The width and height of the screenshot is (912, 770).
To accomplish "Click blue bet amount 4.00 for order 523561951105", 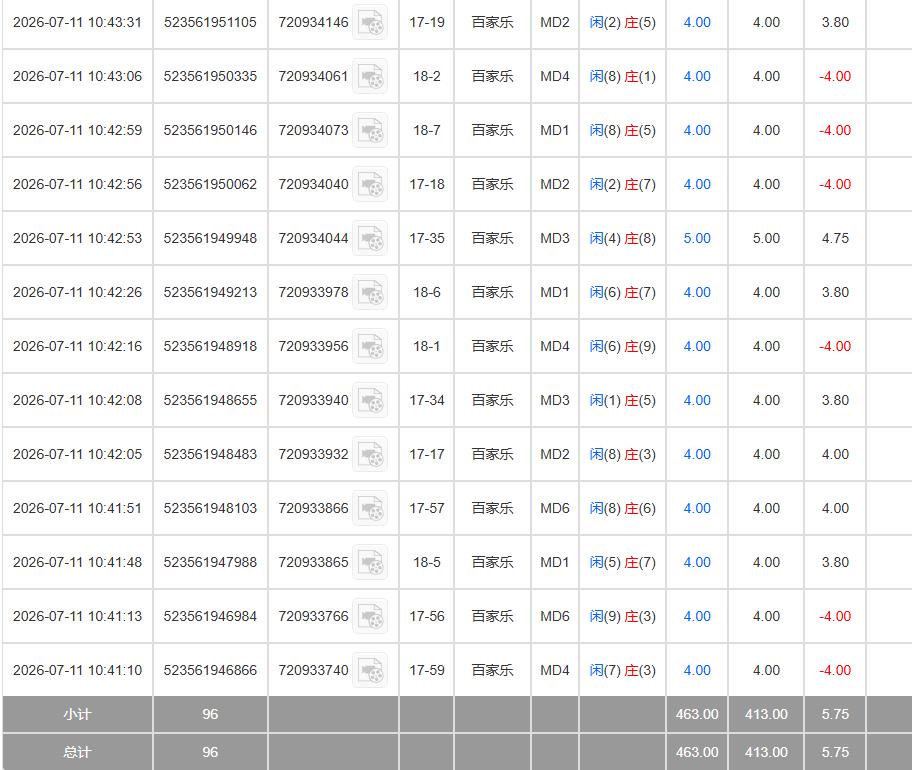I will [x=697, y=23].
